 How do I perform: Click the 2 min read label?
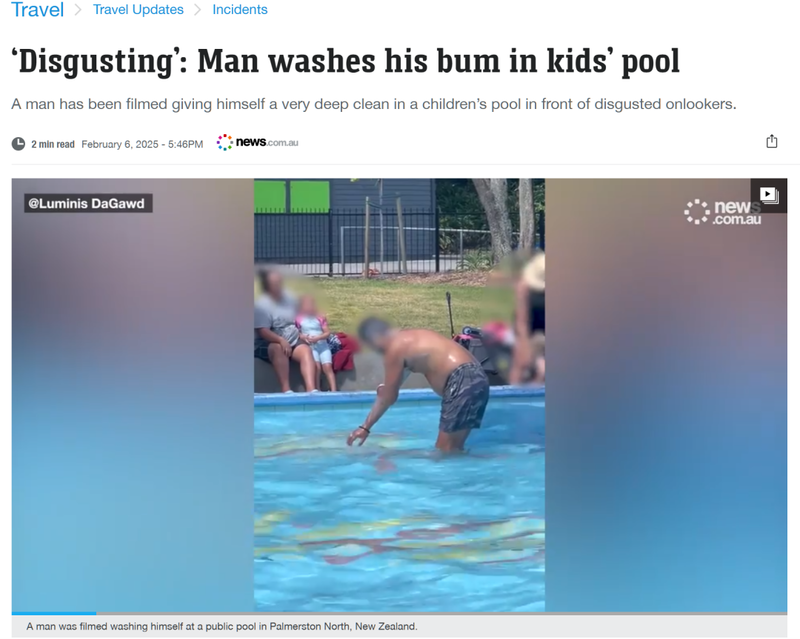tap(53, 144)
